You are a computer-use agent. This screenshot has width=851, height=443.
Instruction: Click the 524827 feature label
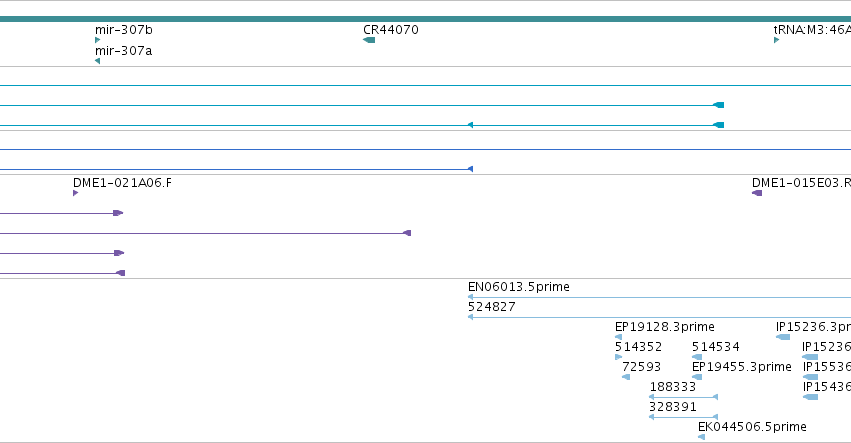pyautogui.click(x=492, y=307)
